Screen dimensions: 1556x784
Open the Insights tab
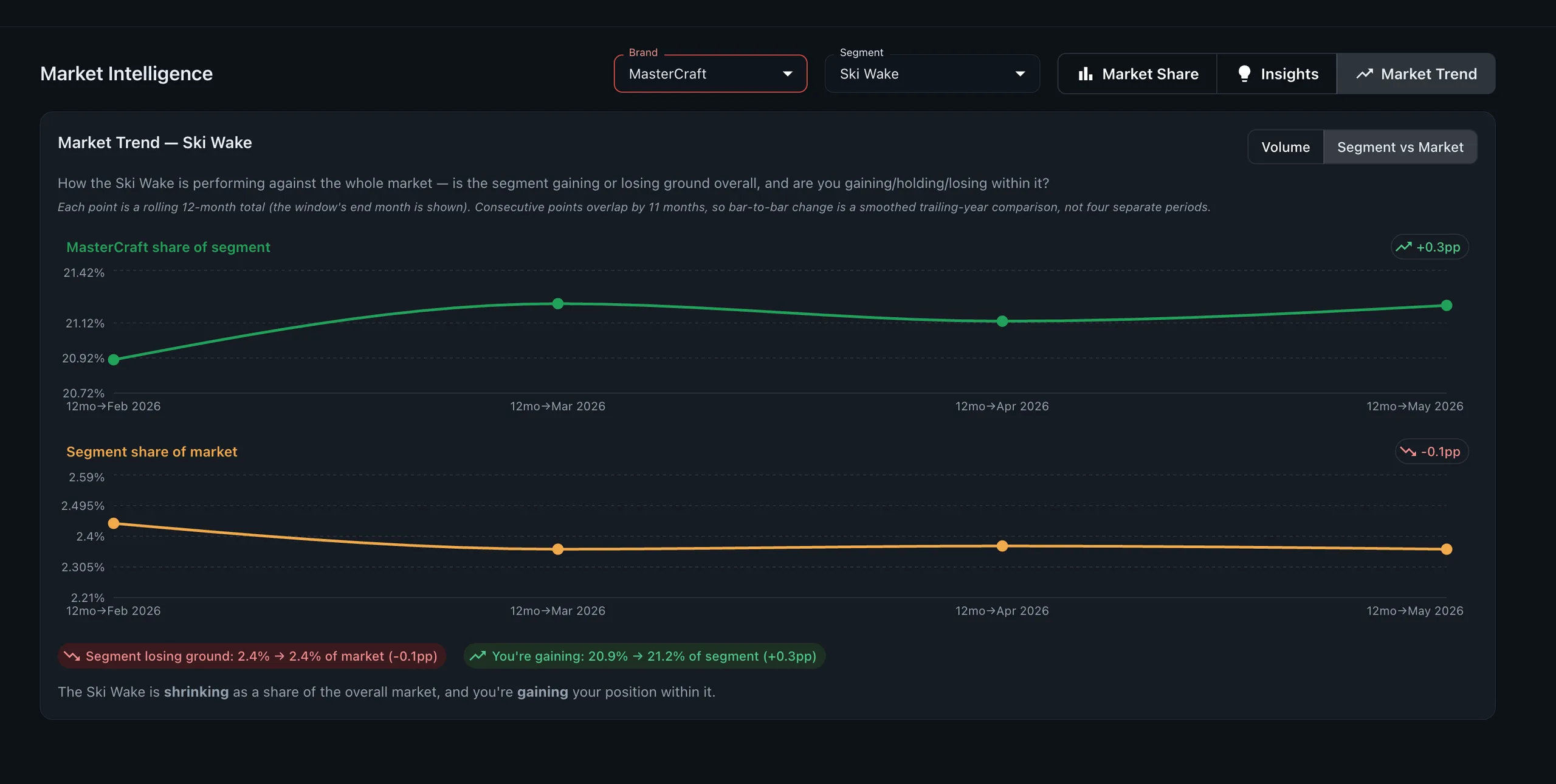coord(1276,74)
